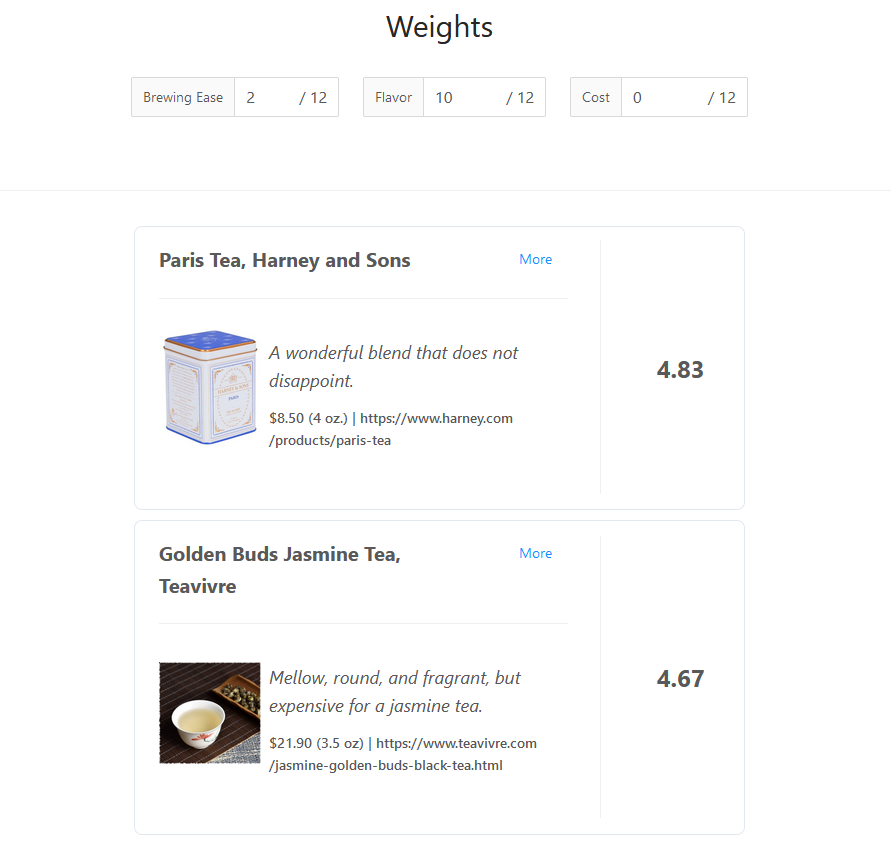Click the "A wonderful blend" description text
The width and height of the screenshot is (891, 843).
point(394,366)
